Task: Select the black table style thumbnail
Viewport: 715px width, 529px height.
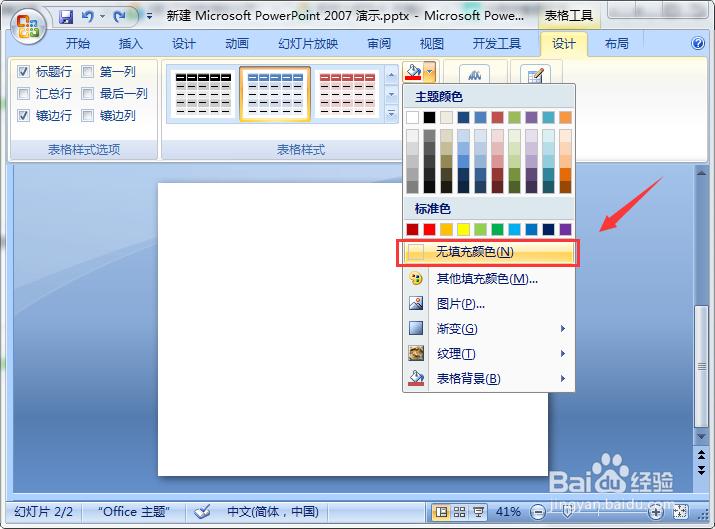Action: pyautogui.click(x=203, y=93)
